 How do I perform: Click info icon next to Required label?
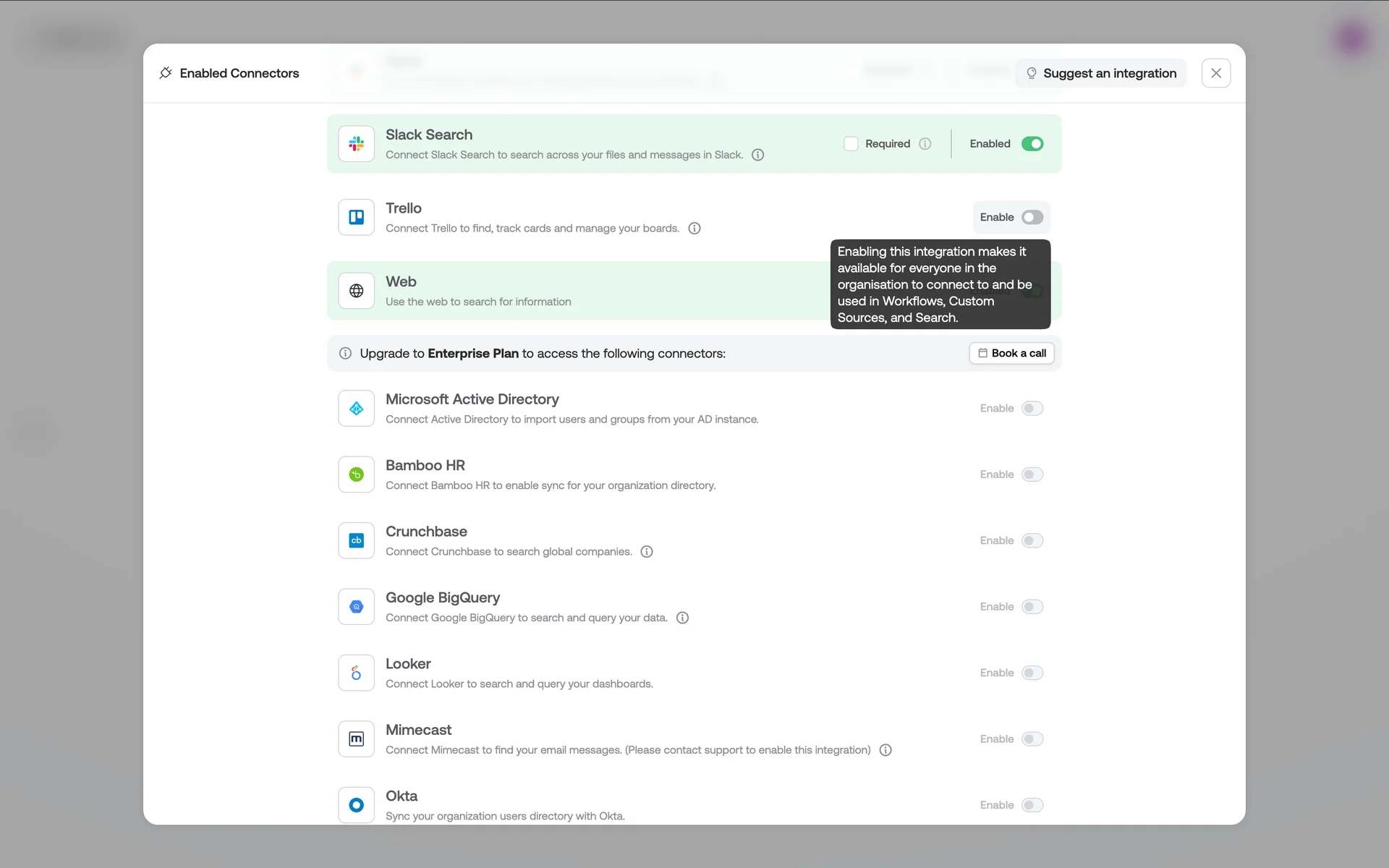(x=925, y=144)
